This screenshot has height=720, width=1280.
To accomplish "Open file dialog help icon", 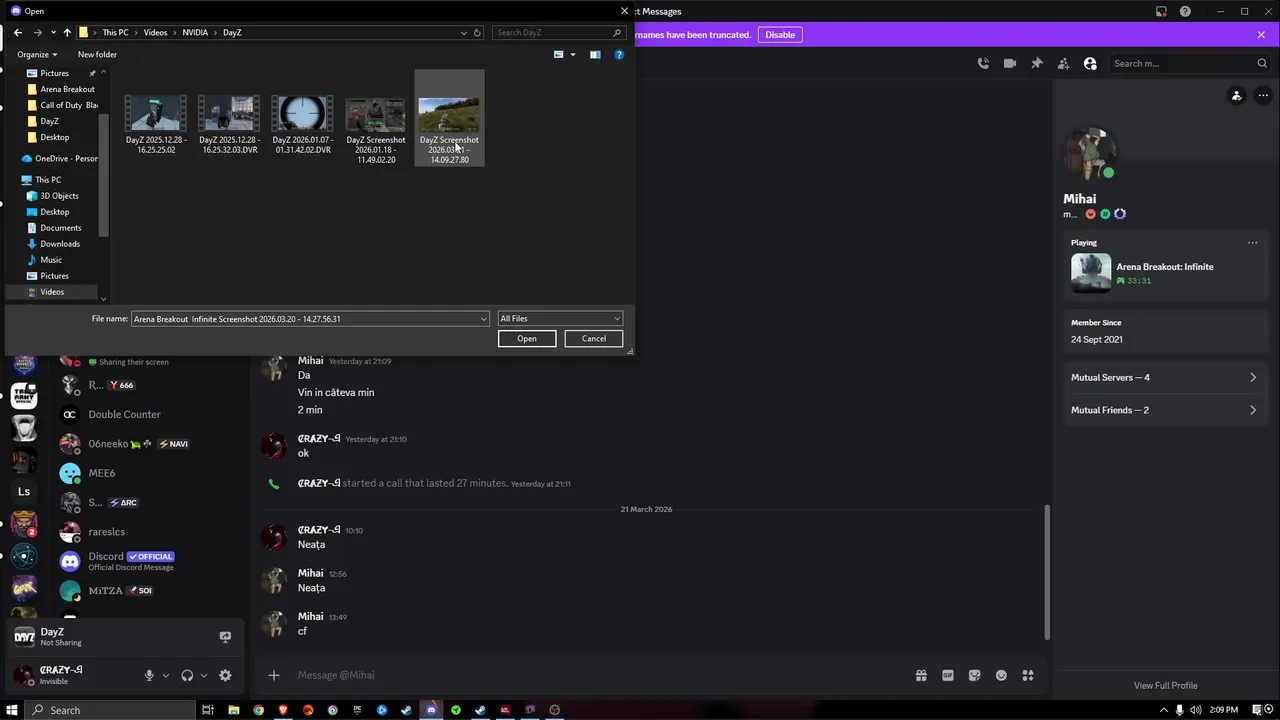I will click(619, 55).
